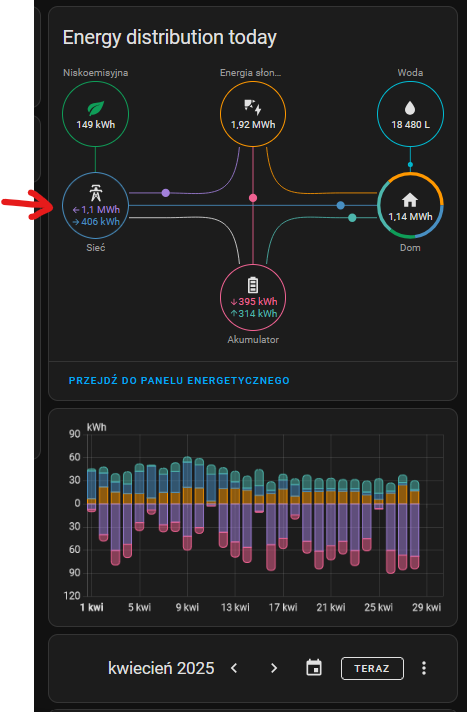Click the chart bar at 17 kwi

283,511
